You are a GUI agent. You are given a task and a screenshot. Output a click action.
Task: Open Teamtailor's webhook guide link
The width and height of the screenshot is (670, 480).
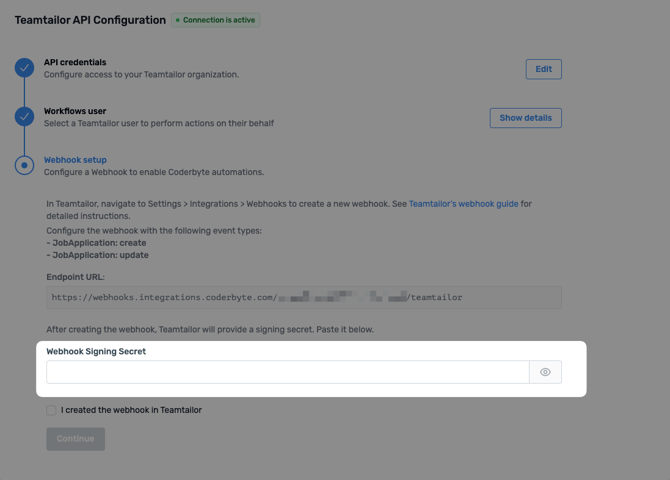pyautogui.click(x=463, y=204)
